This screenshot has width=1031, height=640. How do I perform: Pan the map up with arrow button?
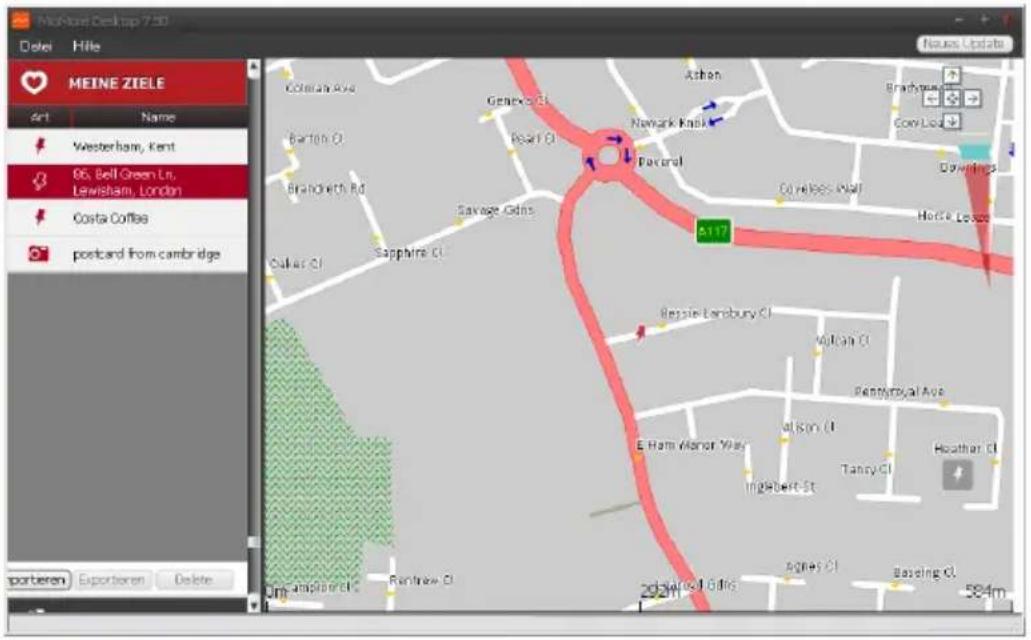click(951, 76)
